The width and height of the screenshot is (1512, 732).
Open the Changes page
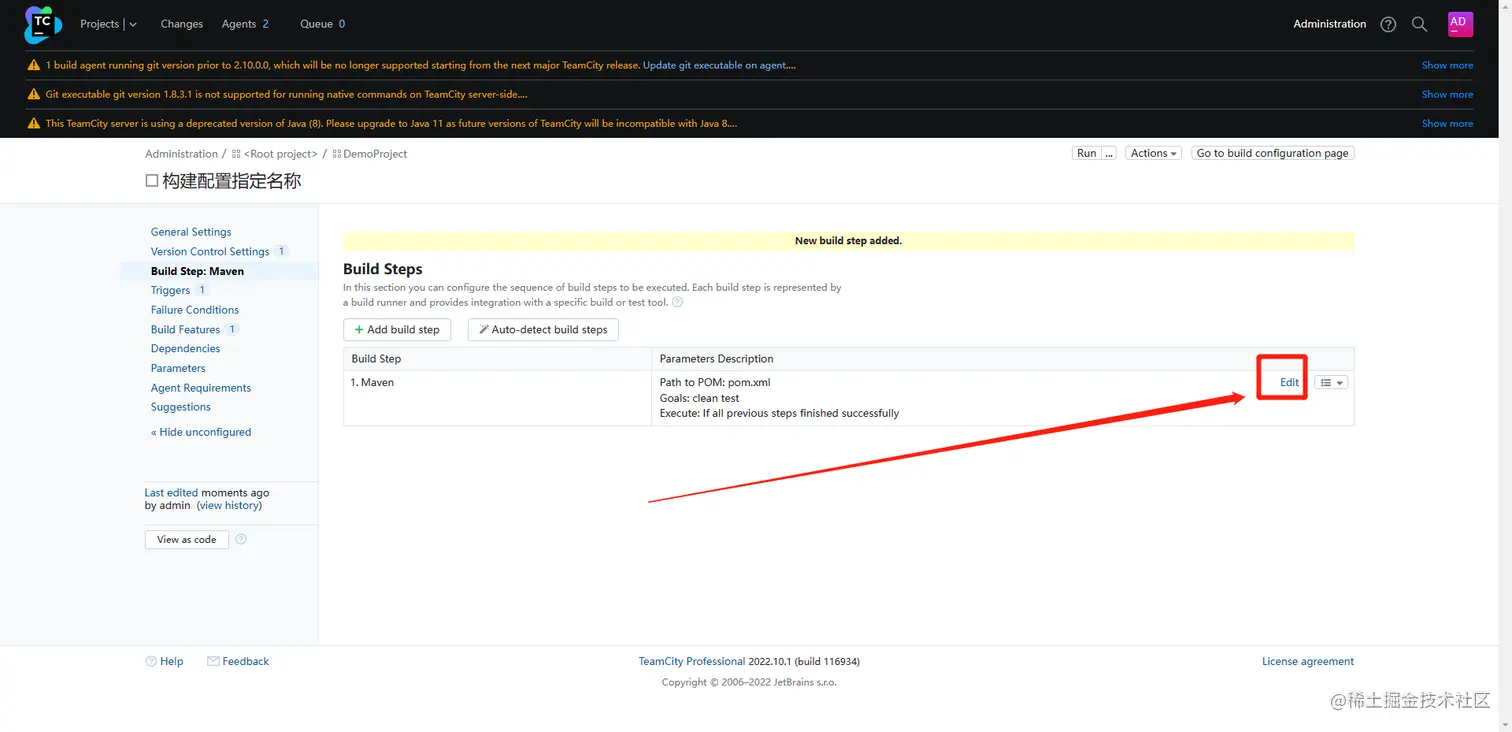[181, 24]
